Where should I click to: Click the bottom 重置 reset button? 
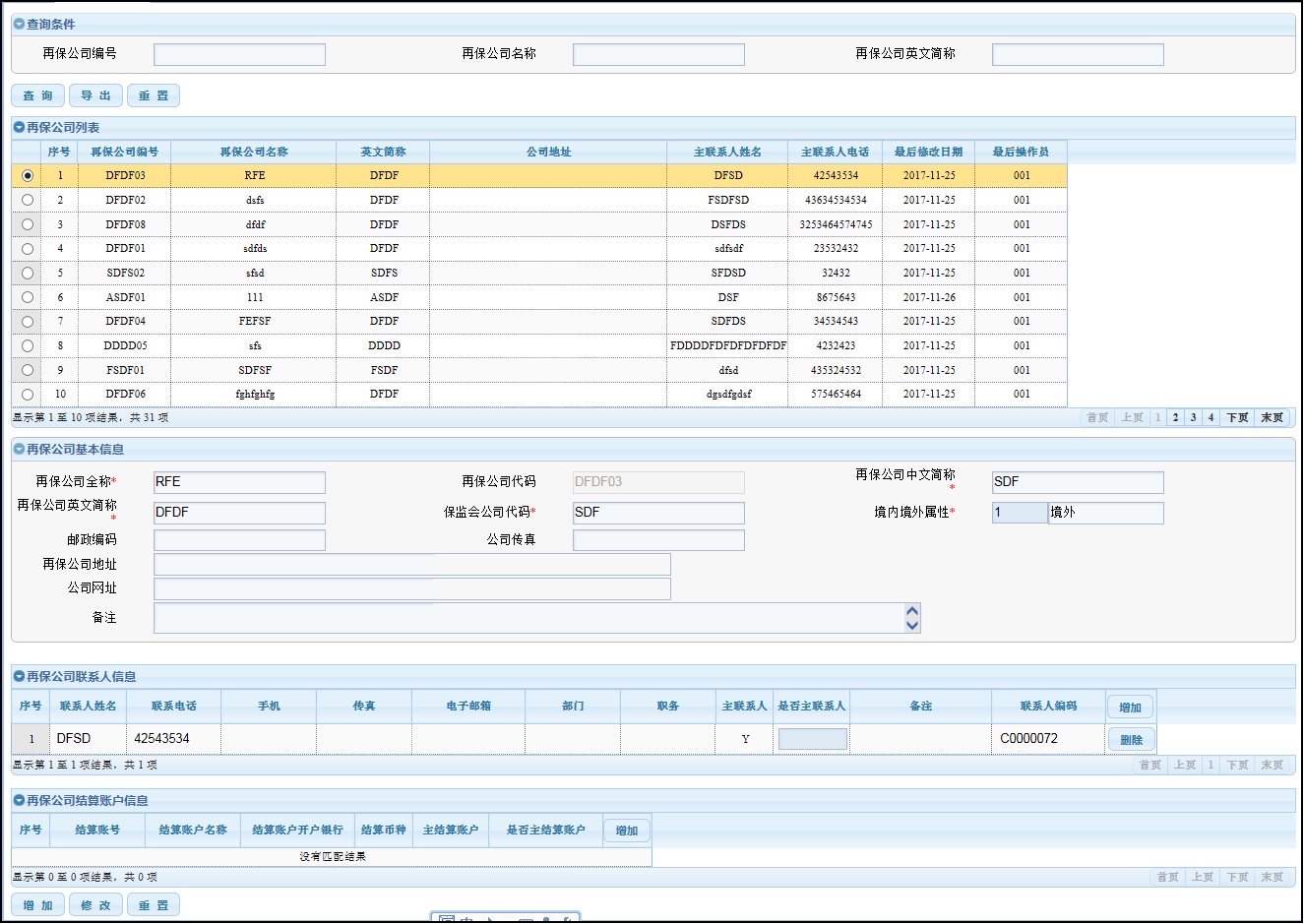click(x=154, y=905)
